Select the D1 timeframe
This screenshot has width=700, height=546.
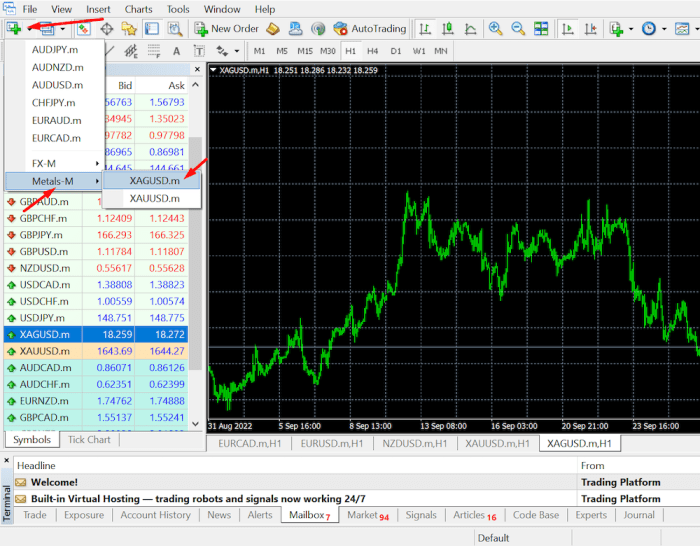point(396,51)
